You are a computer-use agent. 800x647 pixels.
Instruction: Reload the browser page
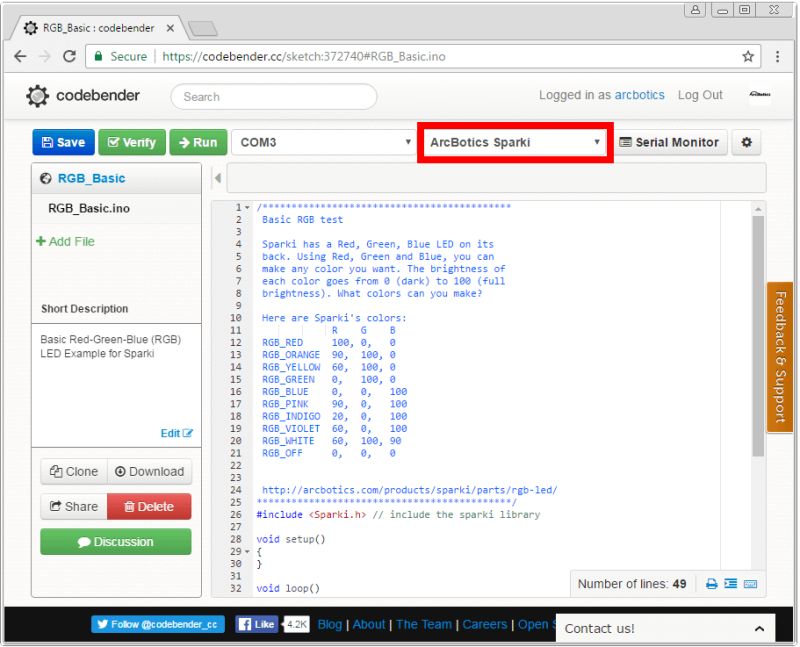[69, 56]
